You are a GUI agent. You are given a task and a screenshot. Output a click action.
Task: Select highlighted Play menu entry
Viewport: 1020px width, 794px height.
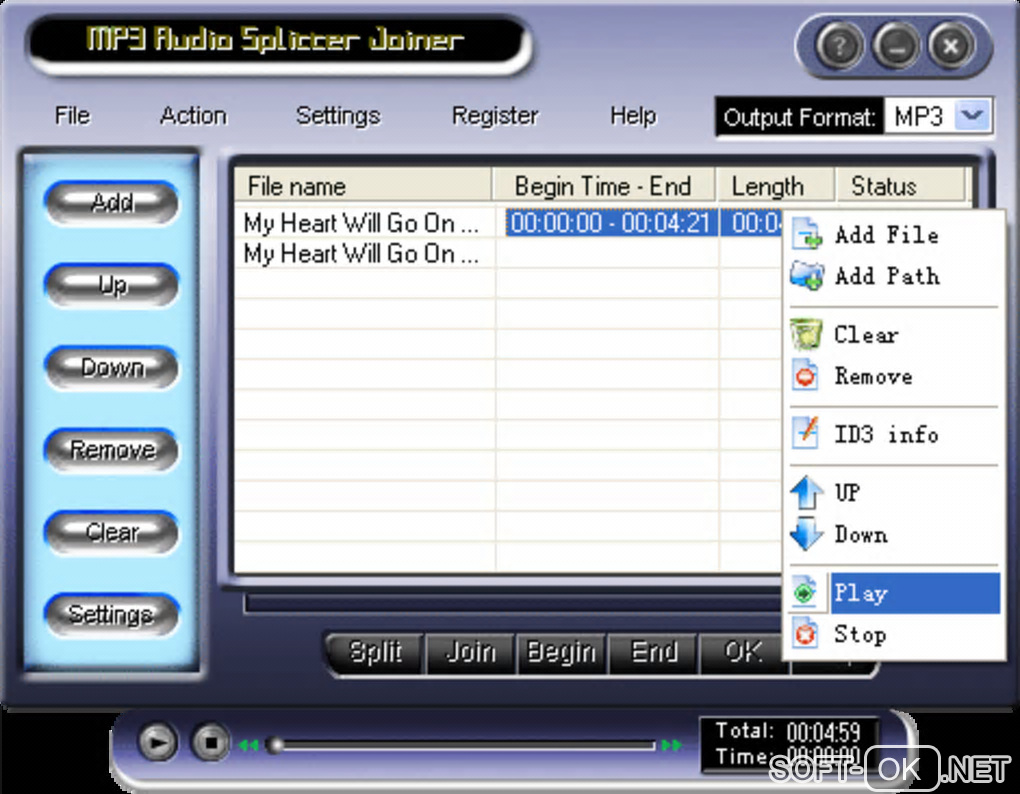point(894,592)
